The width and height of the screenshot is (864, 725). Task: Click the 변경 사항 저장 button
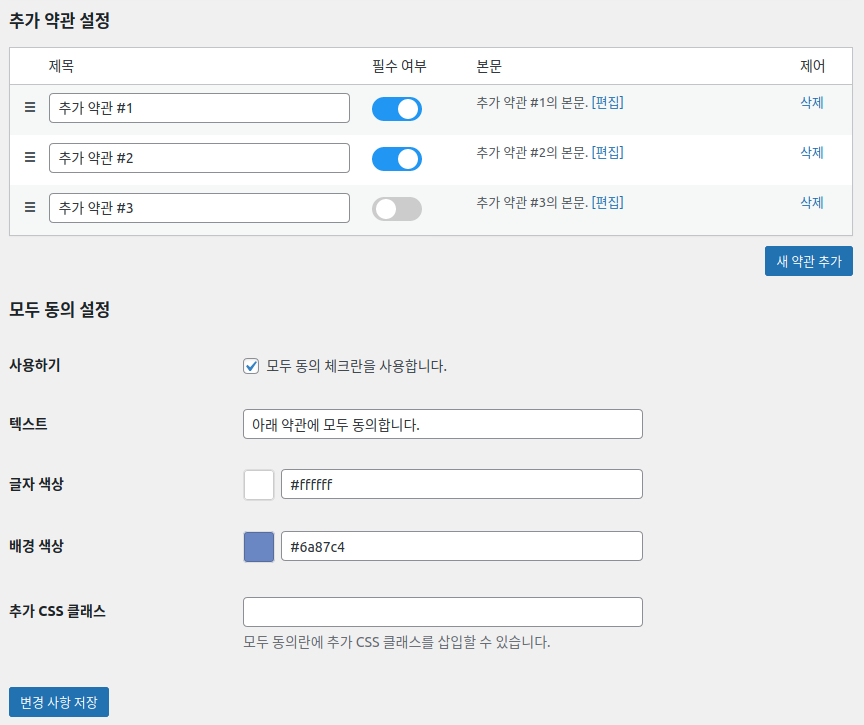(x=59, y=702)
